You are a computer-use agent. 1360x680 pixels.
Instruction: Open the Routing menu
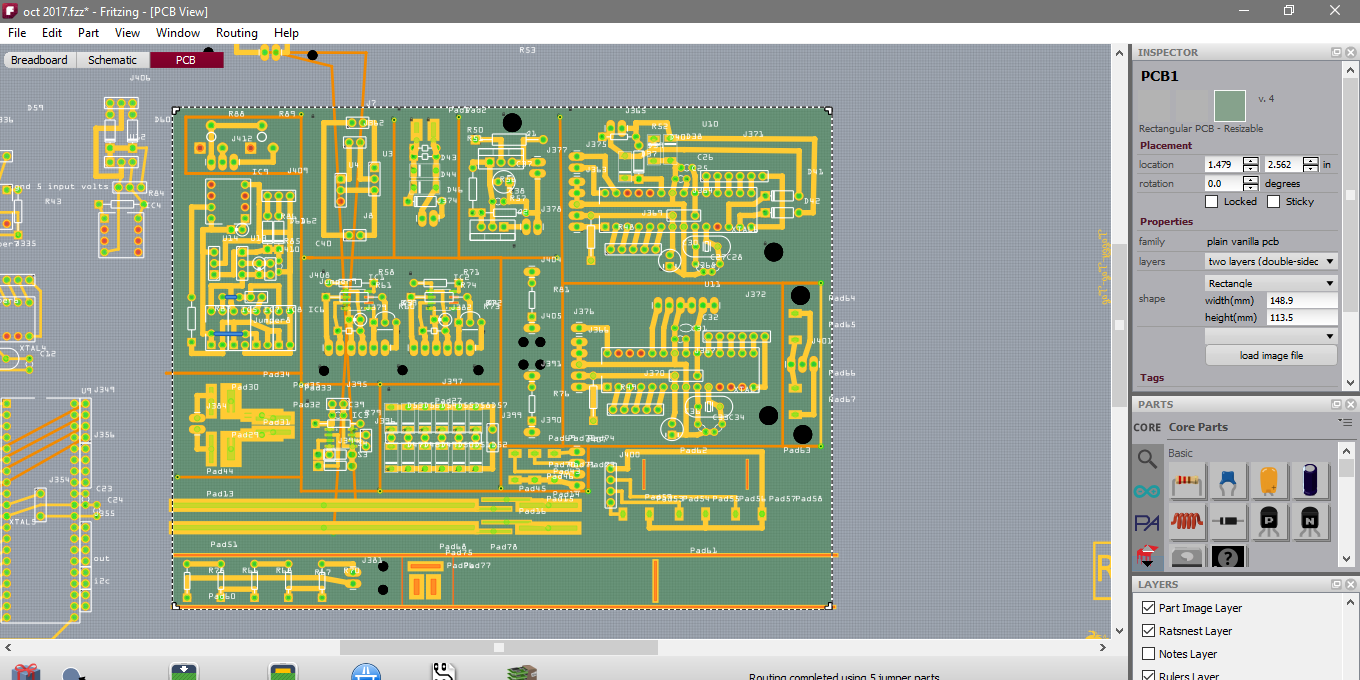[x=236, y=33]
